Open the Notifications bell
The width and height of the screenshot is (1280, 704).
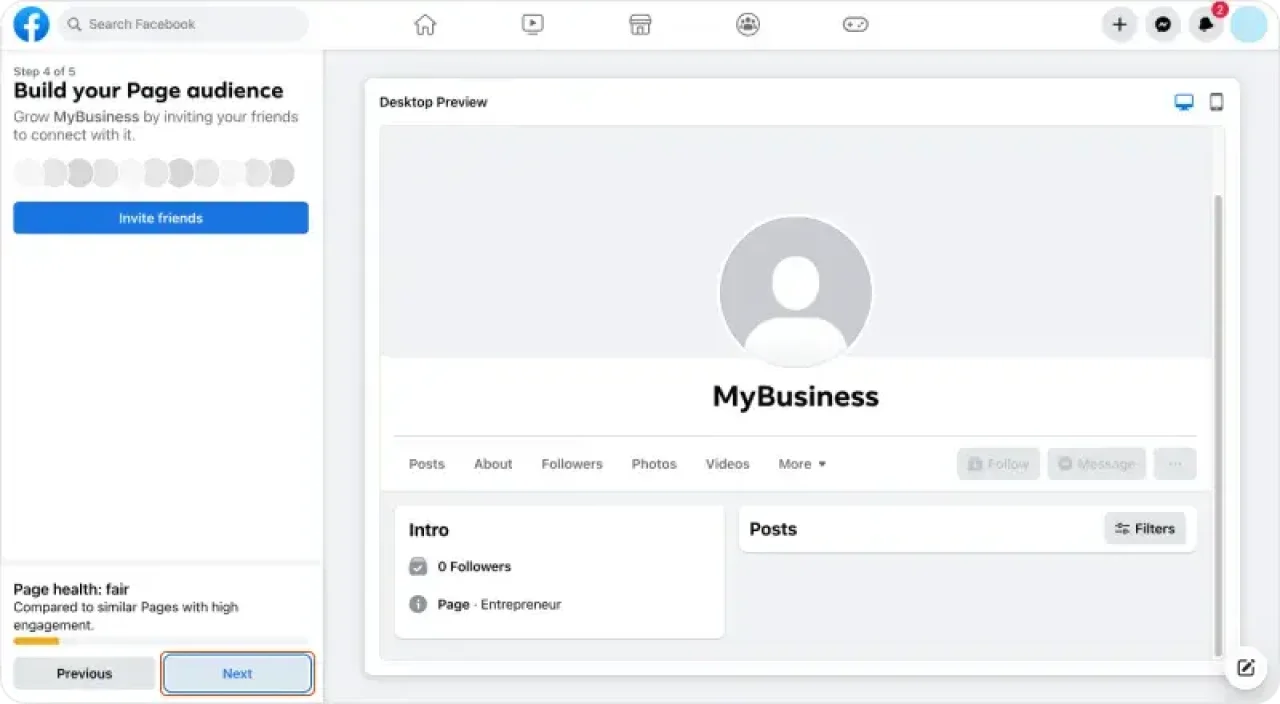[x=1205, y=24]
